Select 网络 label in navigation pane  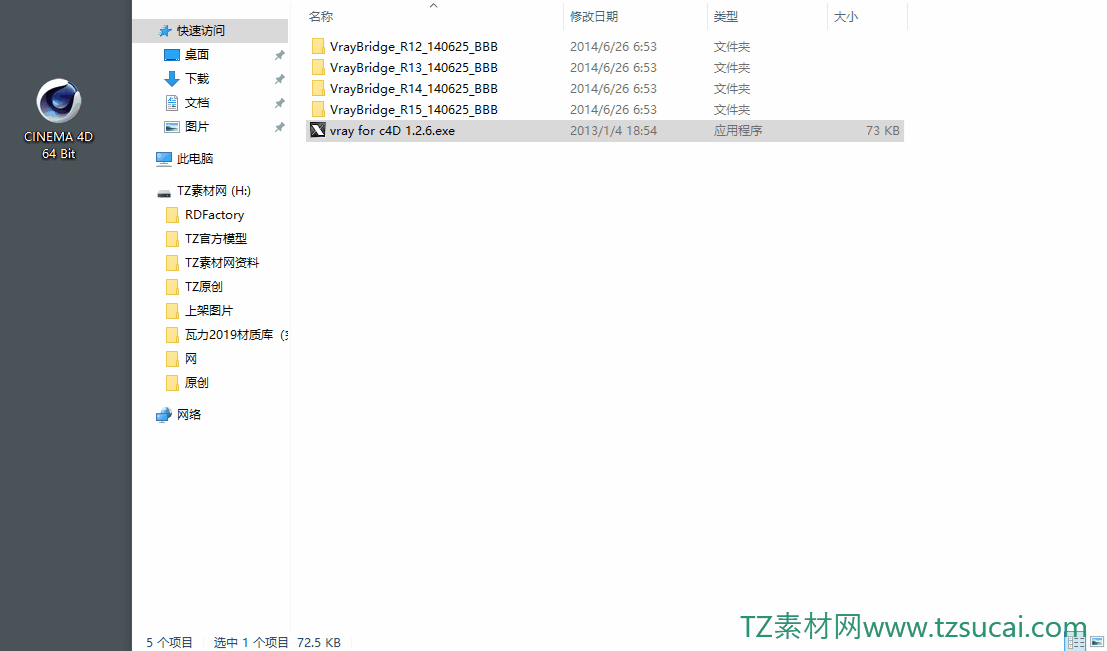click(189, 414)
